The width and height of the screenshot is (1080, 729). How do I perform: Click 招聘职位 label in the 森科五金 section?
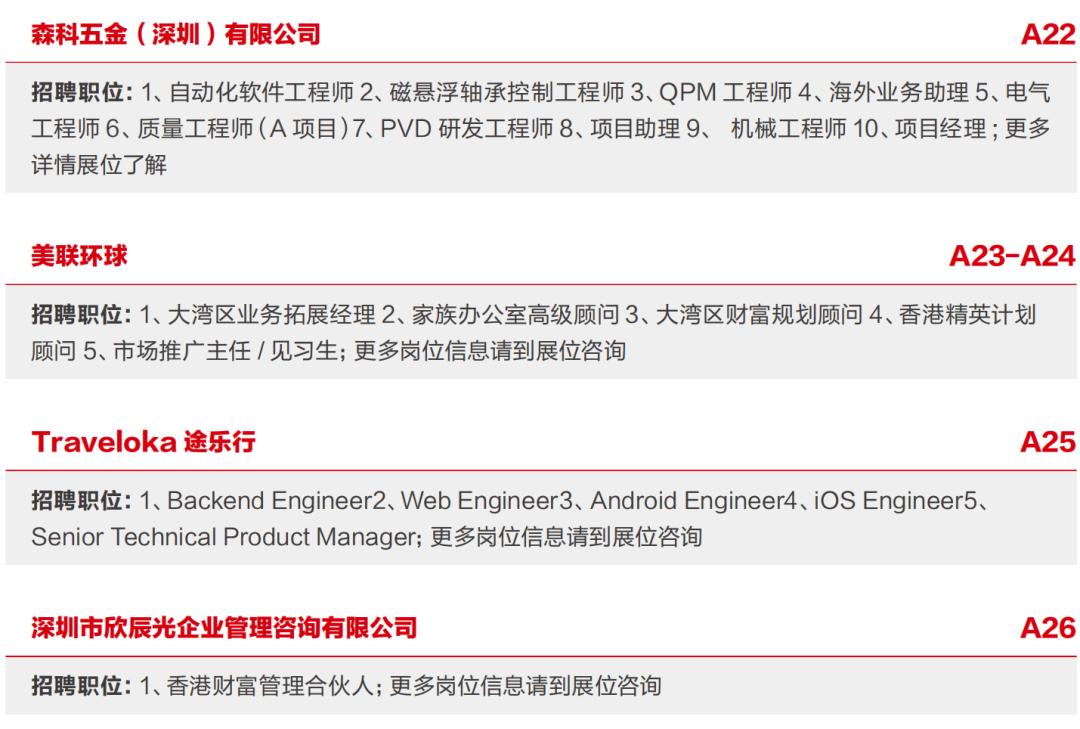81,92
